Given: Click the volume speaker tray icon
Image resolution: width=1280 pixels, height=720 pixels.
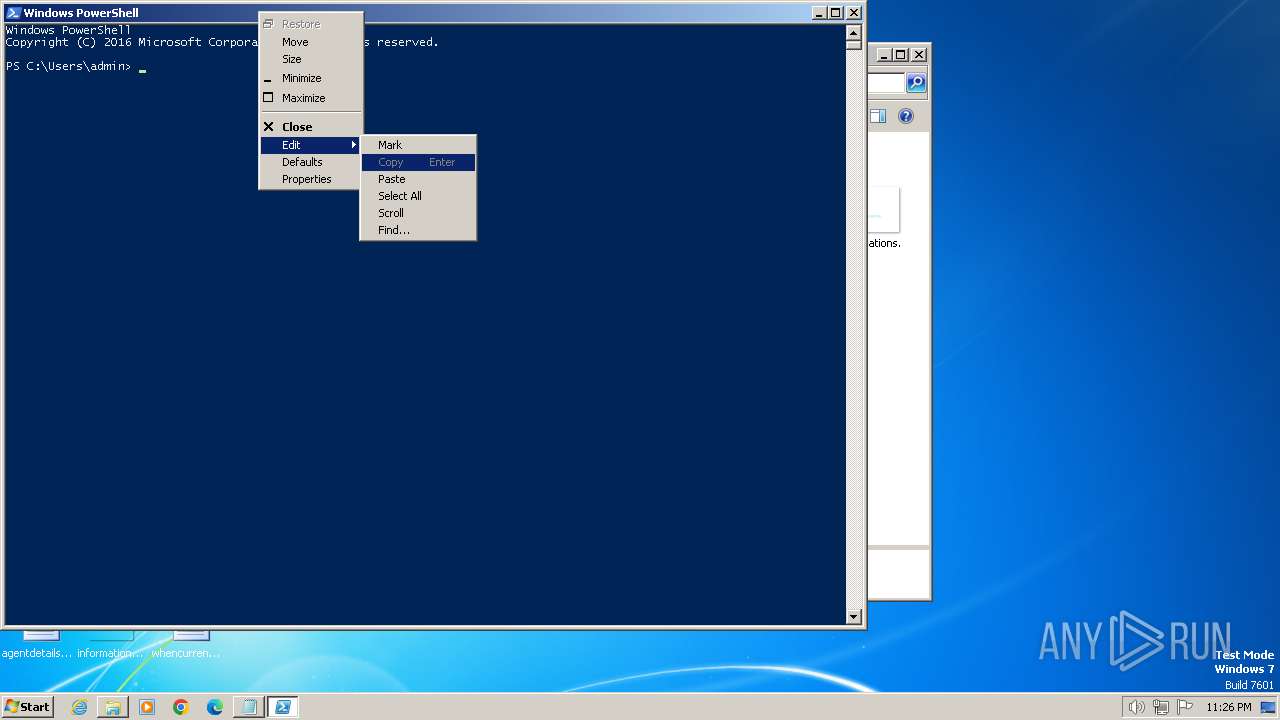Looking at the screenshot, I should (1136, 707).
